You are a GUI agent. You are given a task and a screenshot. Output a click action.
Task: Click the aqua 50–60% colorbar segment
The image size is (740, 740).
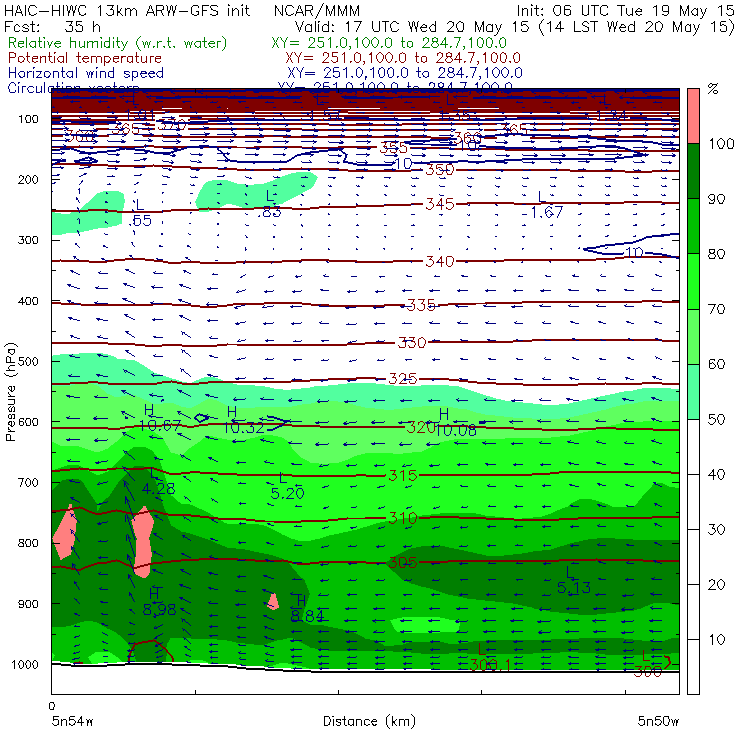693,392
